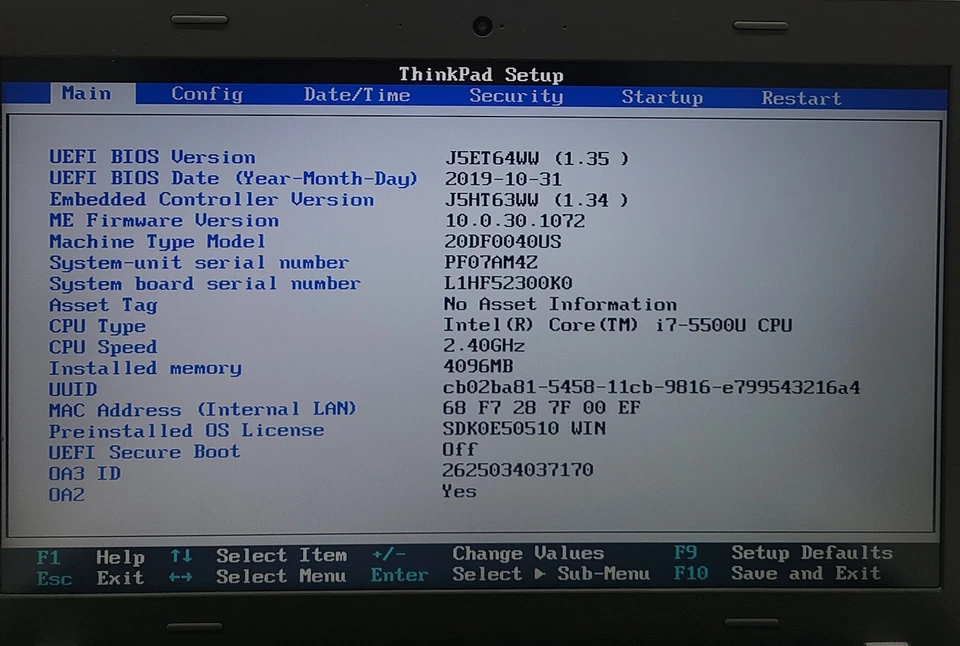This screenshot has width=960, height=646.
Task: Select the Date/Time tab
Action: coord(356,95)
